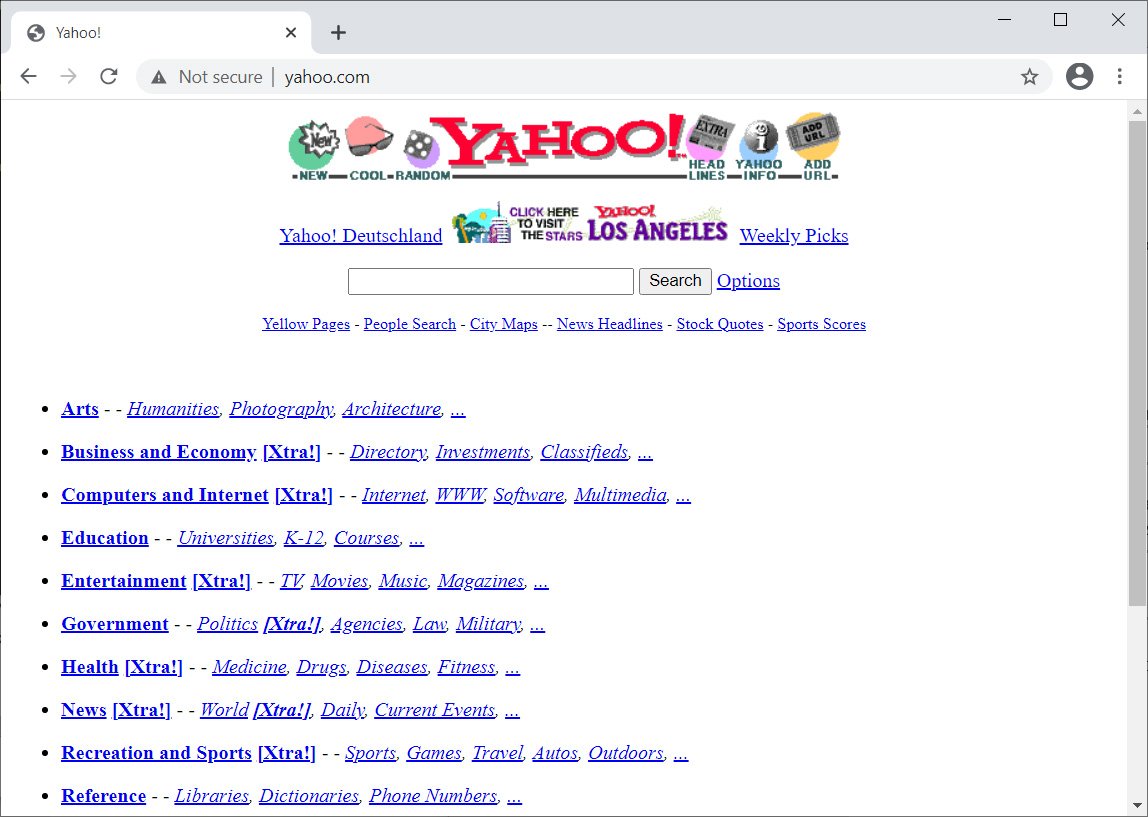Open the People Search link
Image resolution: width=1148 pixels, height=817 pixels.
coord(409,324)
